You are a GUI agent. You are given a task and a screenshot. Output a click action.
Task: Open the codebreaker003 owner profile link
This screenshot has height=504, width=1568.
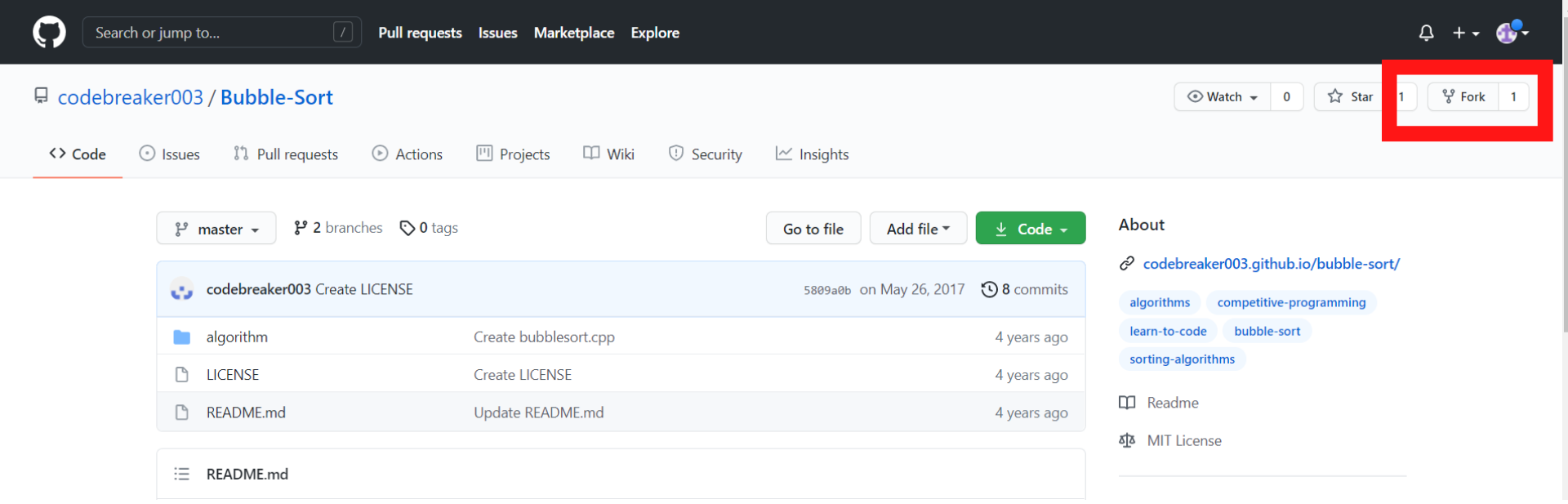click(x=130, y=97)
